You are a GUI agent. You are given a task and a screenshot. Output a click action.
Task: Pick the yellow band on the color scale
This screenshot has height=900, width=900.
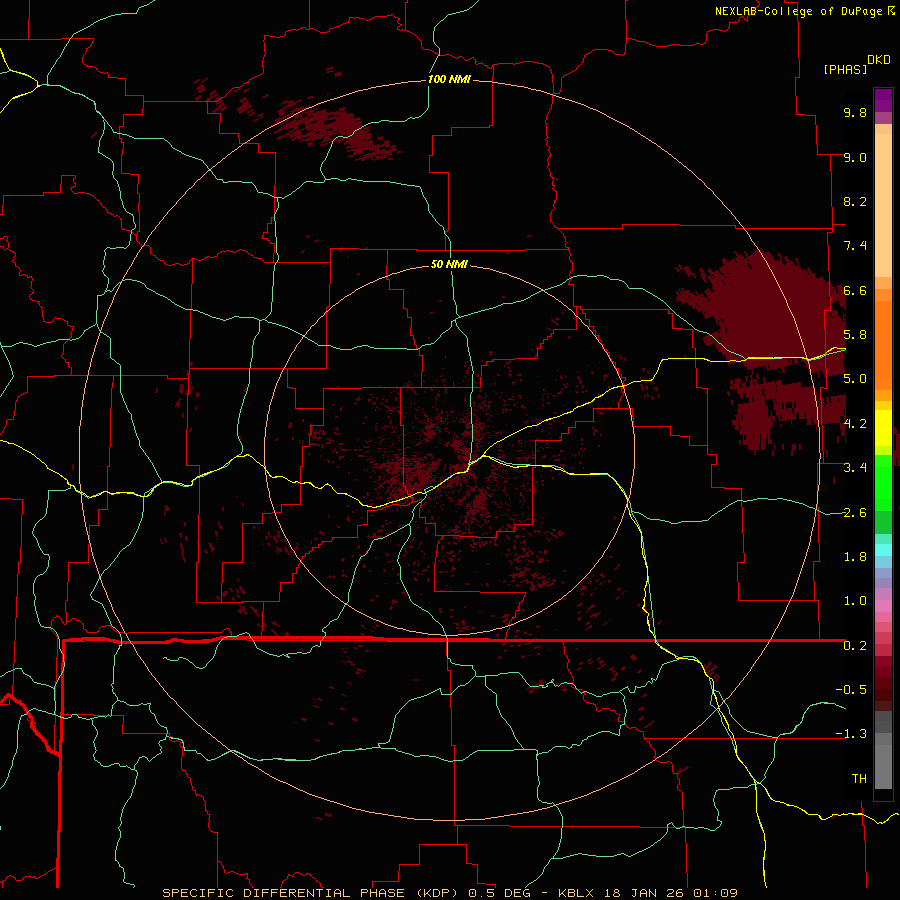point(883,428)
